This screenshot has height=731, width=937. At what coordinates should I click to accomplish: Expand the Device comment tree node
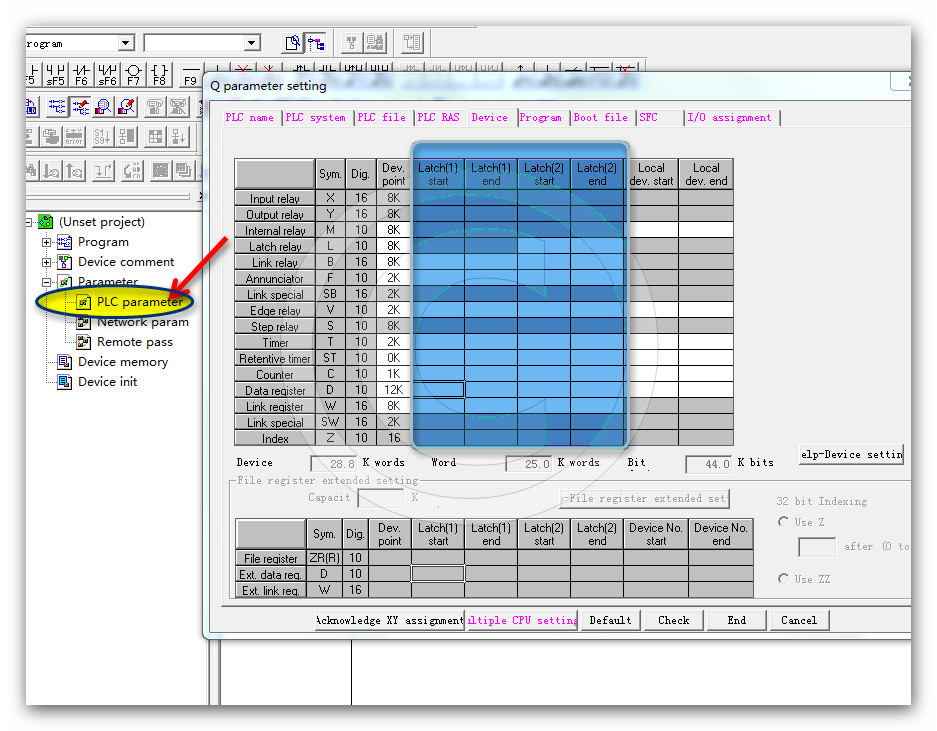(46, 262)
